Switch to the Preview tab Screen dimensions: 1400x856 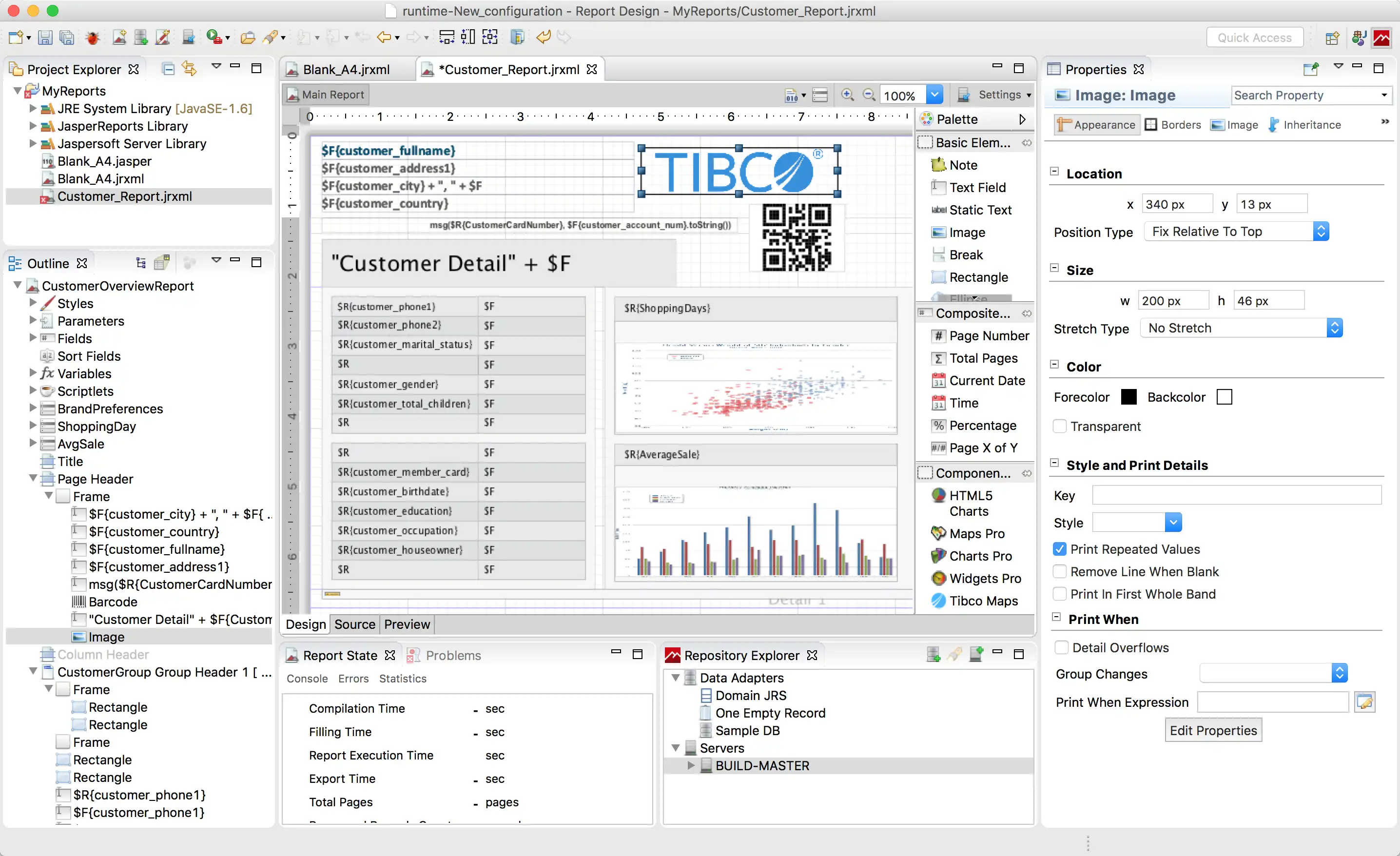[x=406, y=624]
